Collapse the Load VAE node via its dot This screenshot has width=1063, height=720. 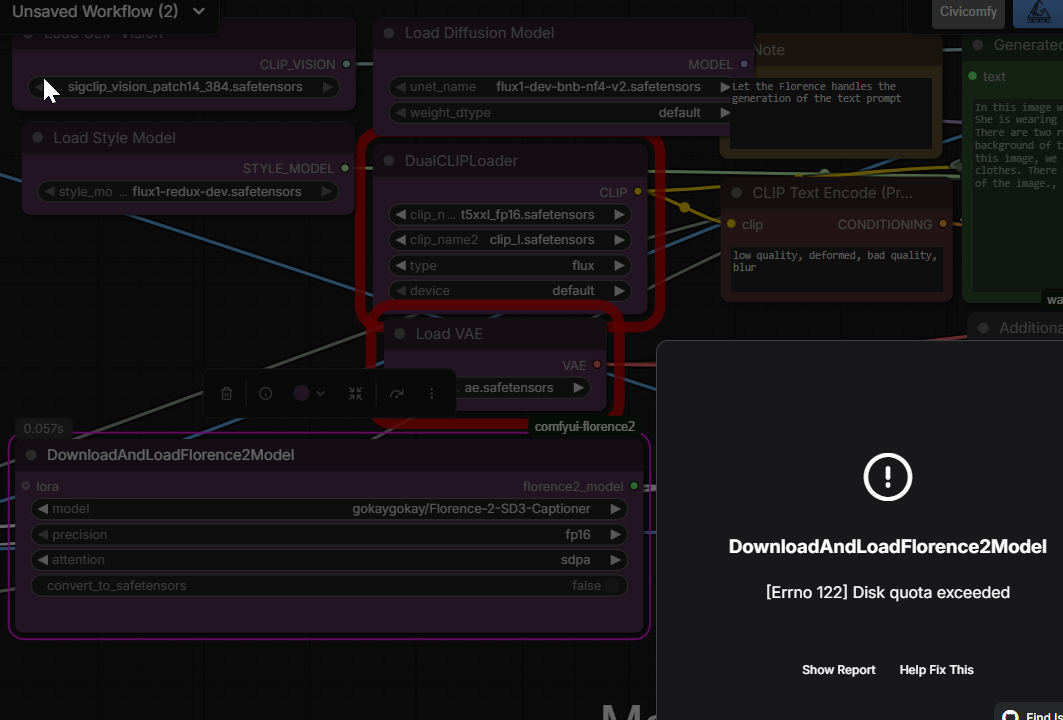tap(400, 334)
